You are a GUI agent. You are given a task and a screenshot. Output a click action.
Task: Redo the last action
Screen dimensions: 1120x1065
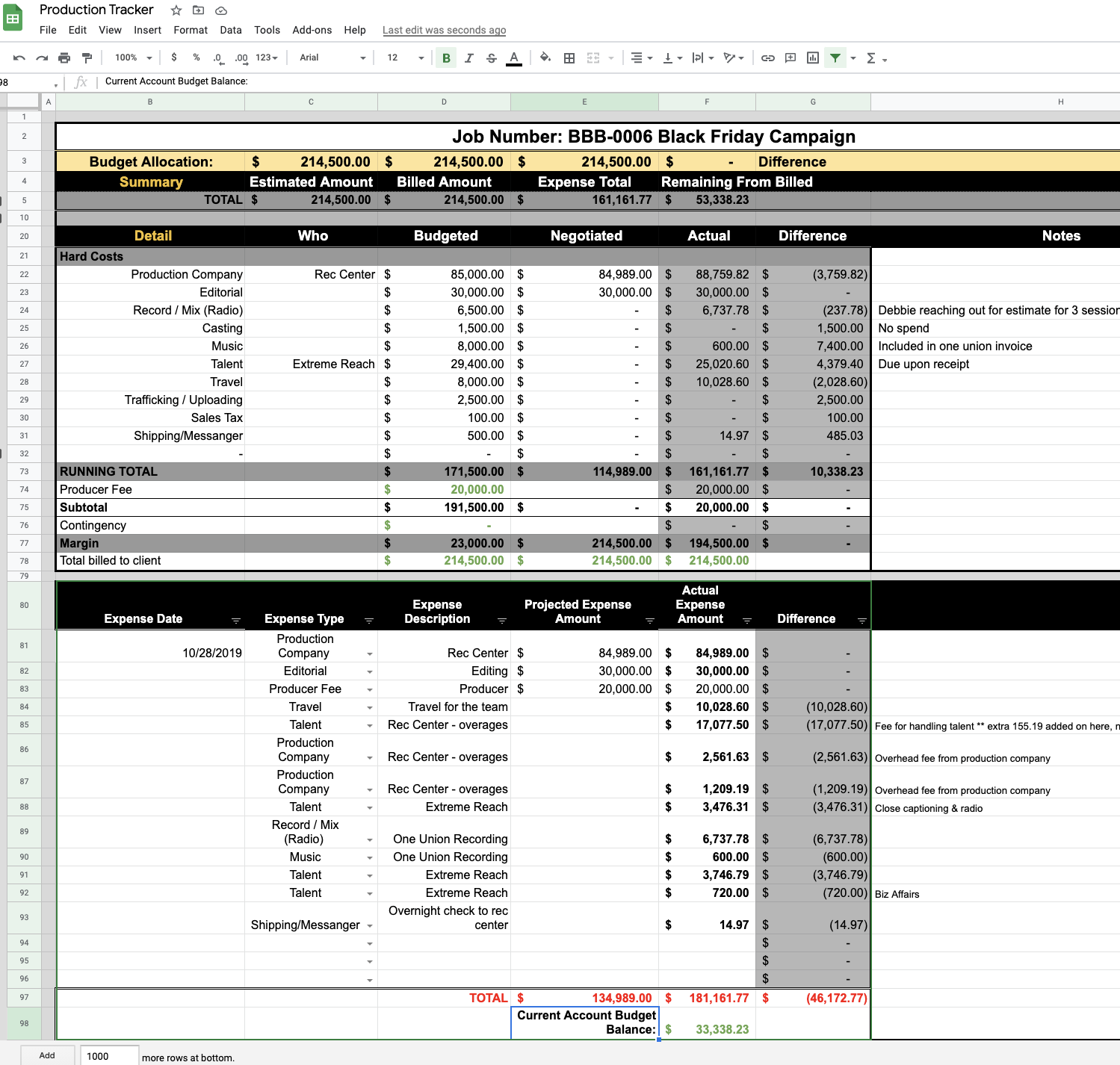(42, 58)
